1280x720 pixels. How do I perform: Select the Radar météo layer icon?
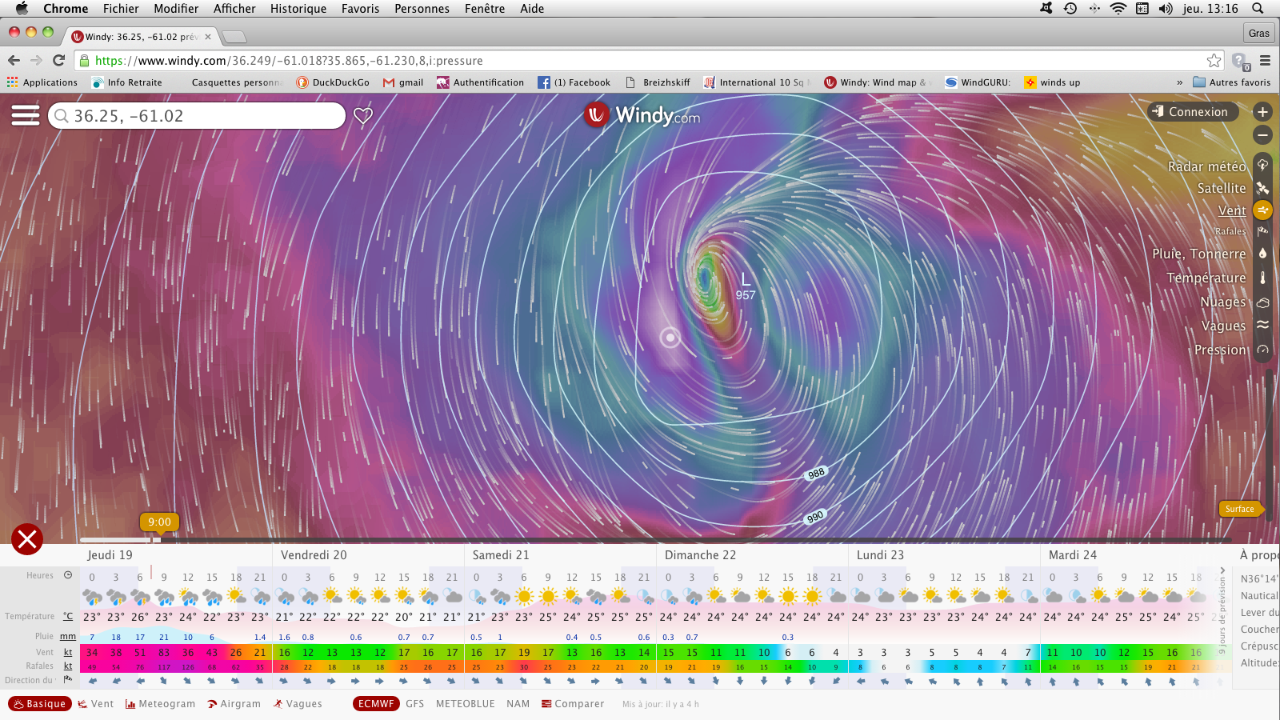(x=1263, y=165)
